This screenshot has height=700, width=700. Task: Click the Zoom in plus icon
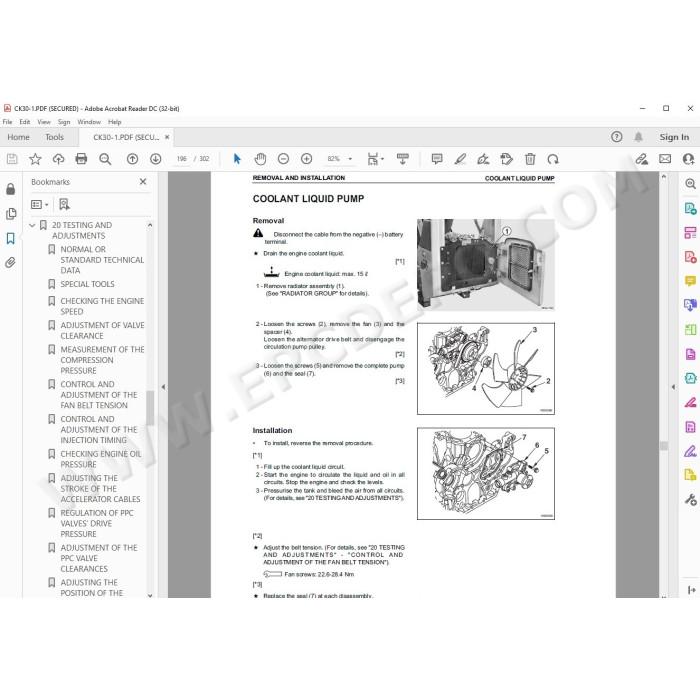(x=307, y=159)
